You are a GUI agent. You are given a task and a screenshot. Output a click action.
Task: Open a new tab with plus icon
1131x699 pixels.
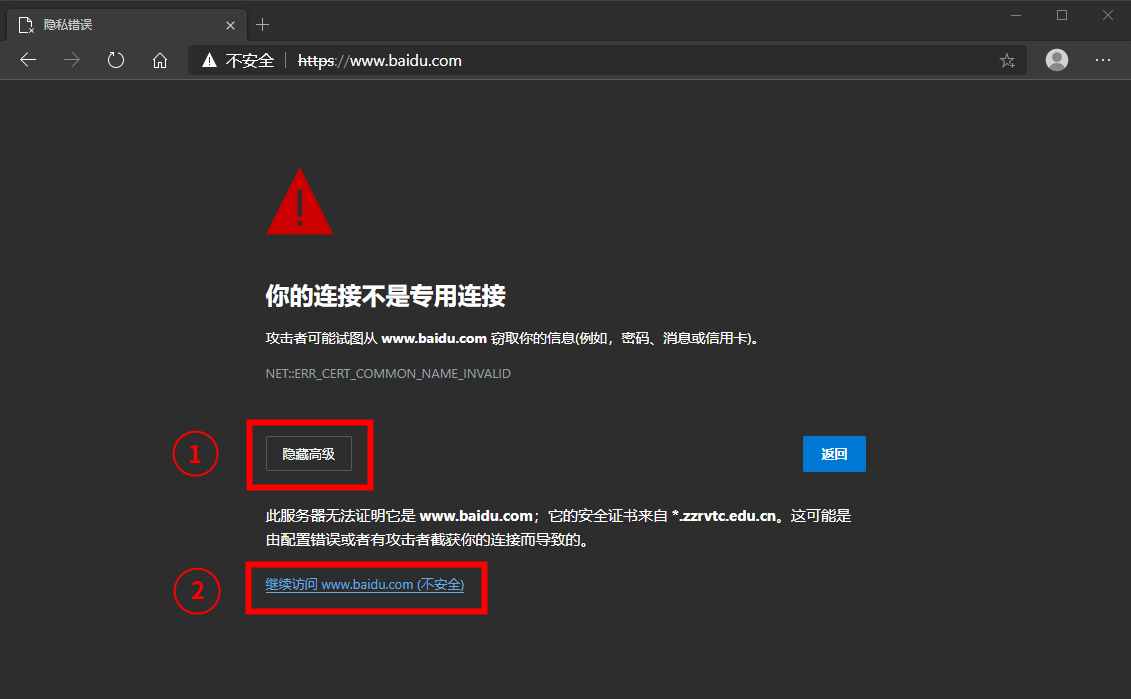click(x=263, y=24)
